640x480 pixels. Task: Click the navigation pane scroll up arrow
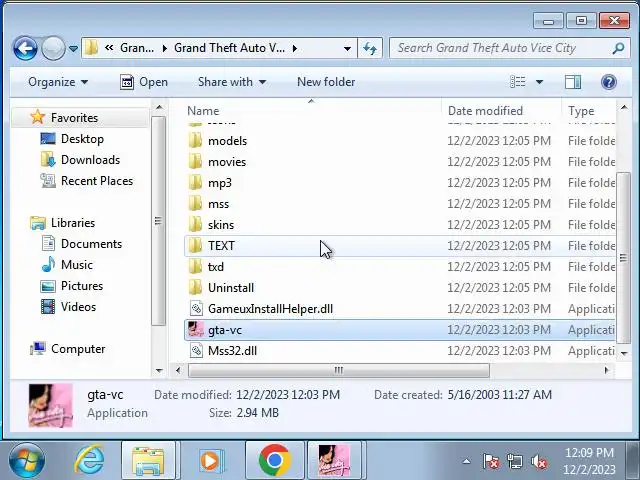(x=159, y=108)
